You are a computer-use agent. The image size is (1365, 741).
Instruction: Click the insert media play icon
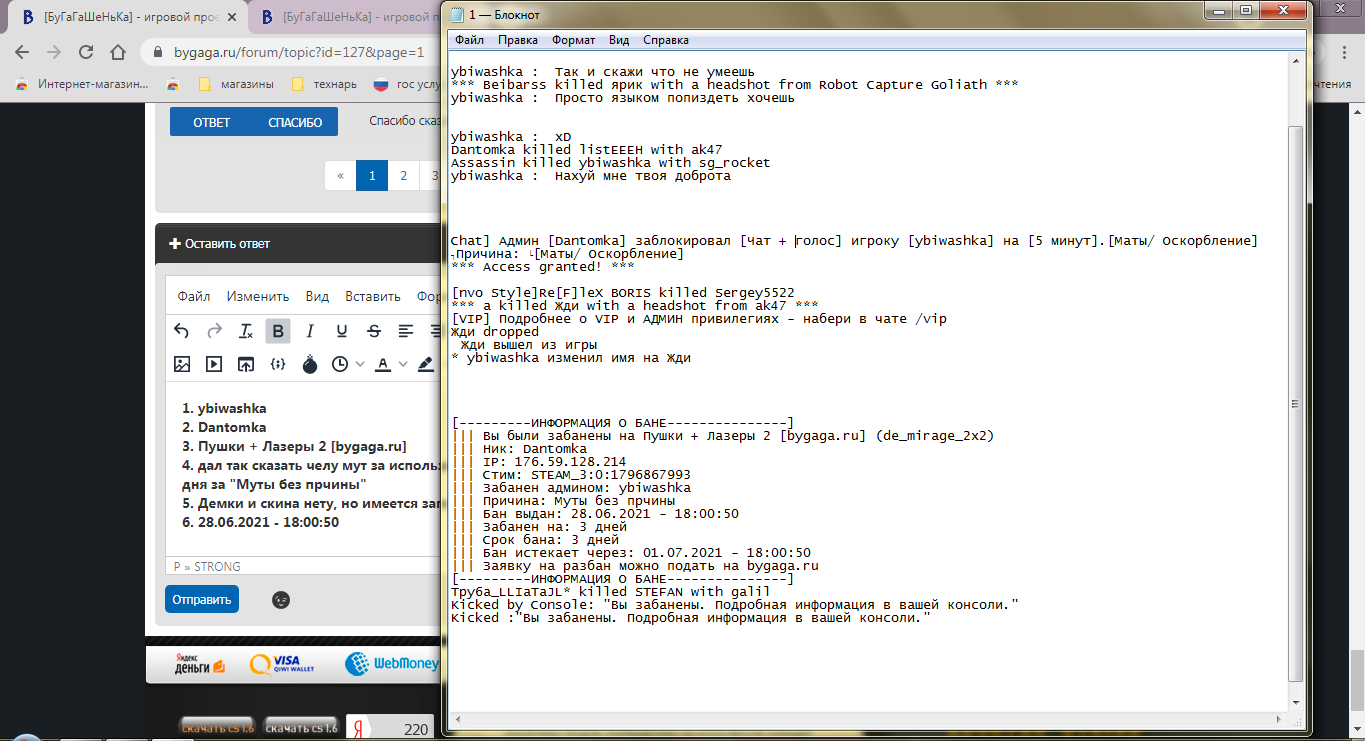(213, 365)
